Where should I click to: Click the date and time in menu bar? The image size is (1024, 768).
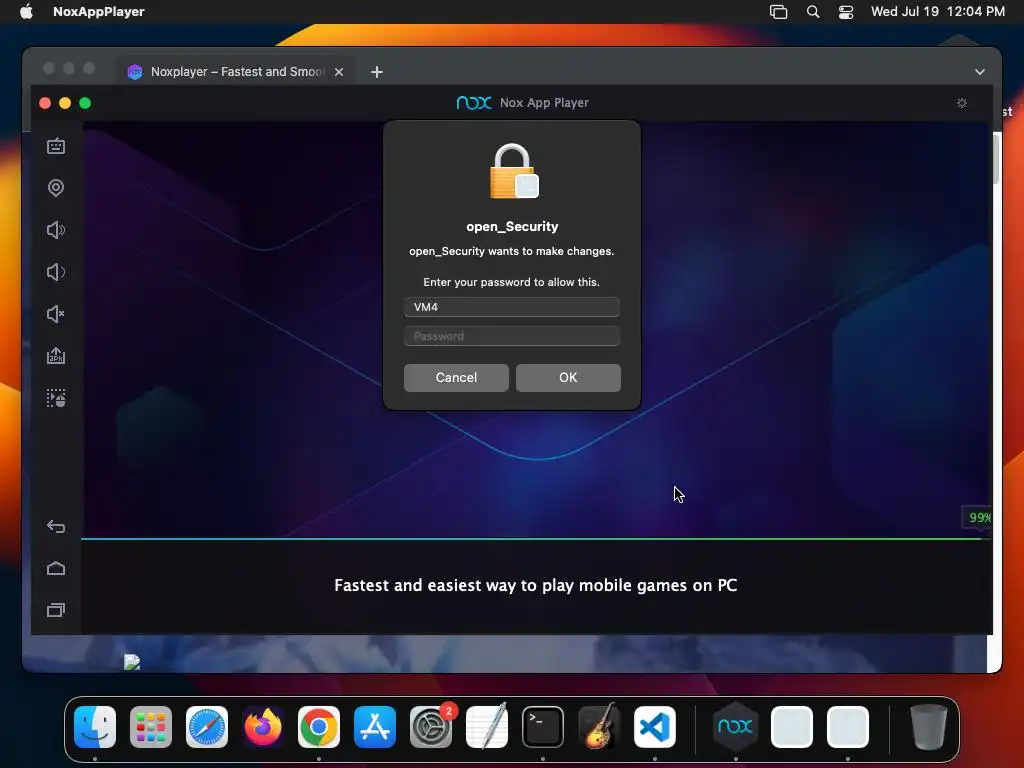point(937,11)
